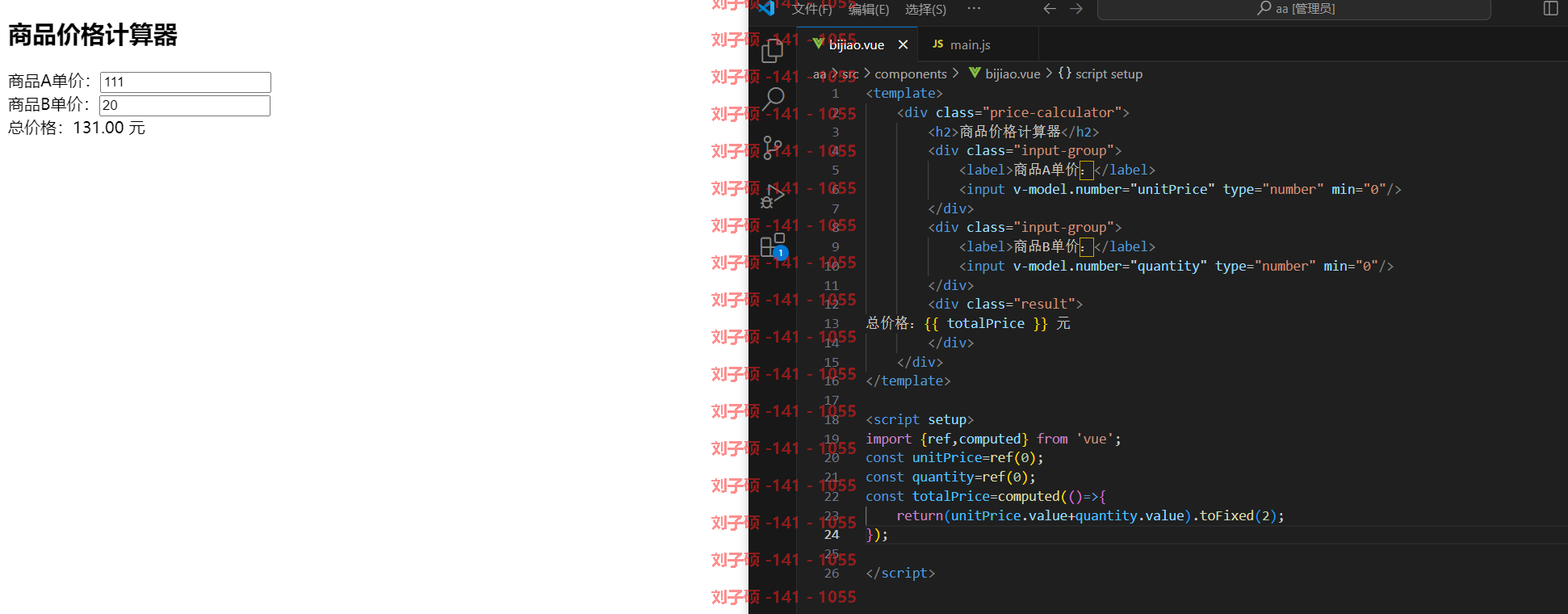The height and width of the screenshot is (614, 1568).
Task: Click line number 24 in gutter
Action: 832,535
